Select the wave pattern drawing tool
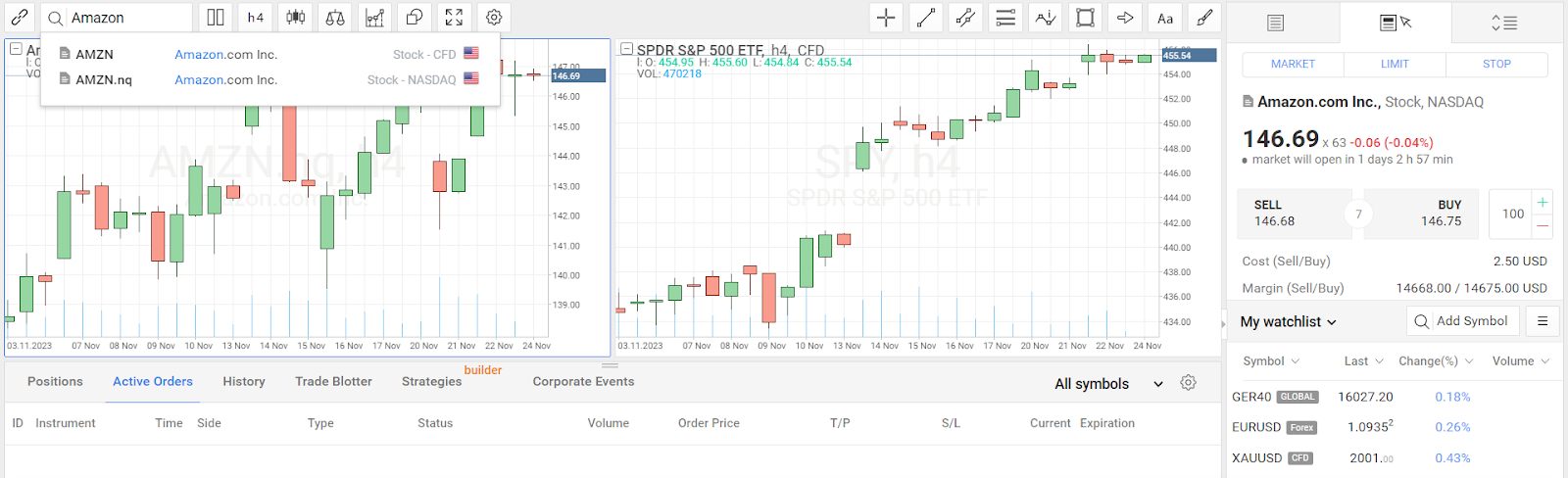 point(1046,18)
